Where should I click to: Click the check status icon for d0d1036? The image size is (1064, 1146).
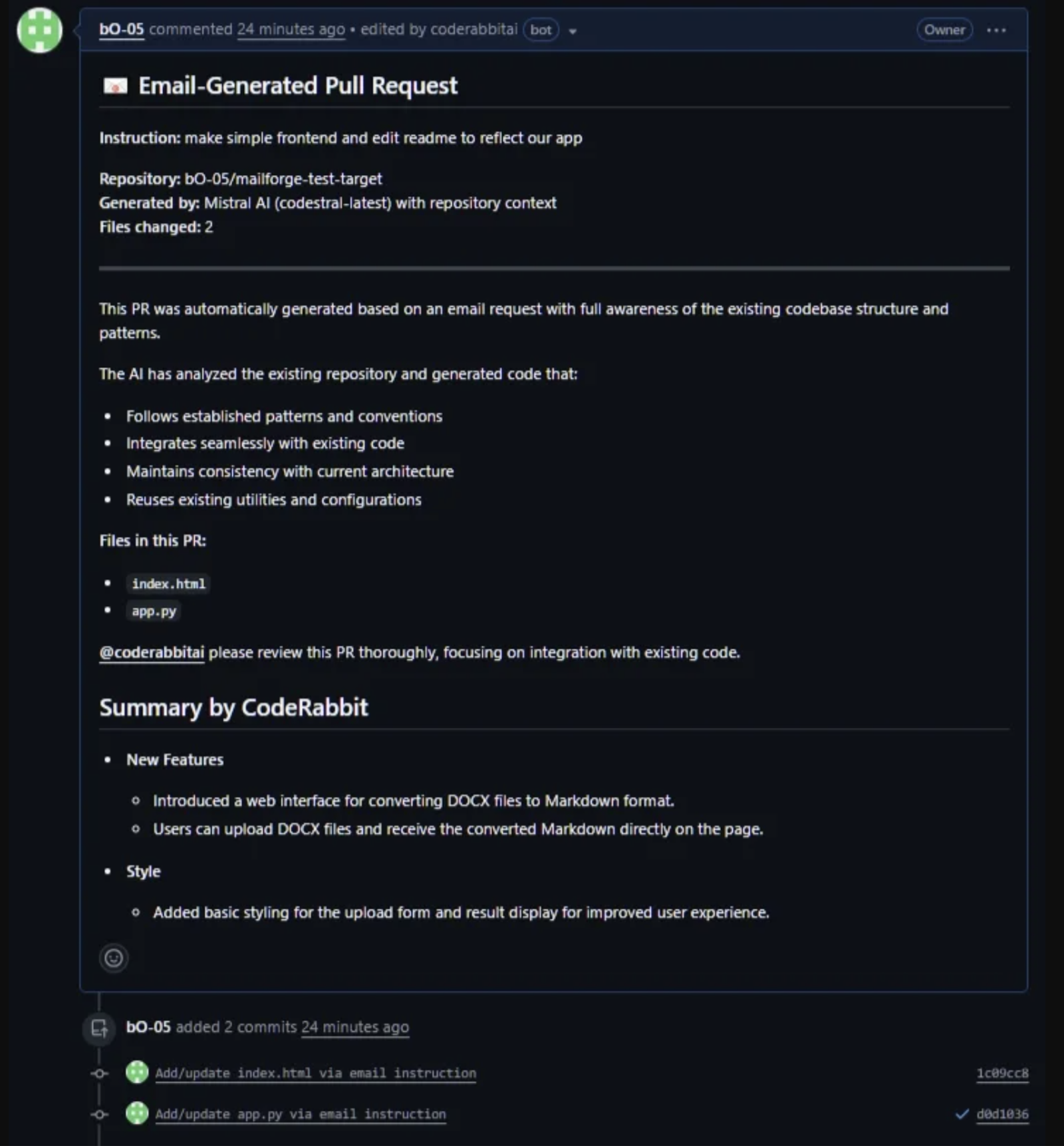(x=961, y=1113)
